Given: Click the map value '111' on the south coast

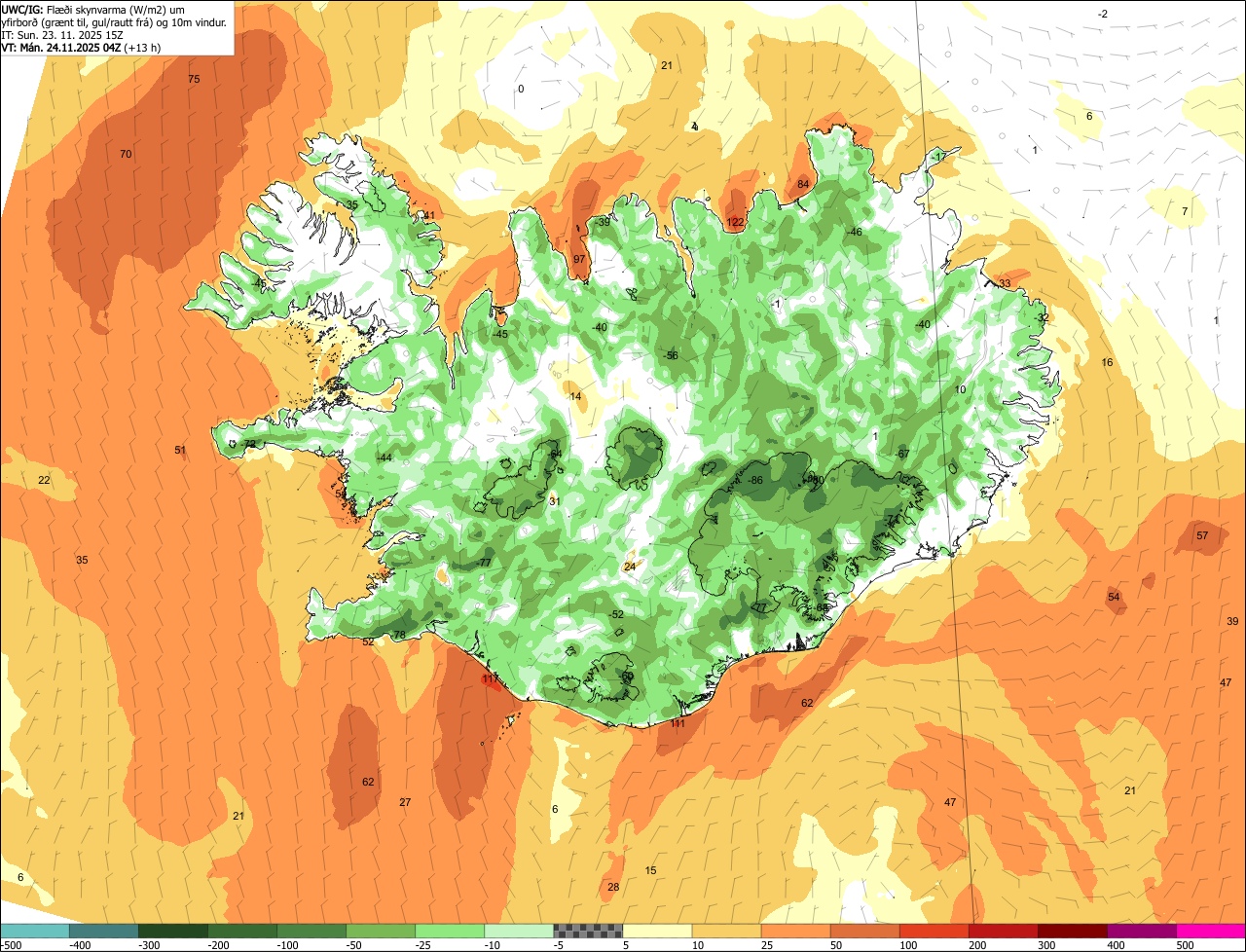Looking at the screenshot, I should pyautogui.click(x=678, y=723).
